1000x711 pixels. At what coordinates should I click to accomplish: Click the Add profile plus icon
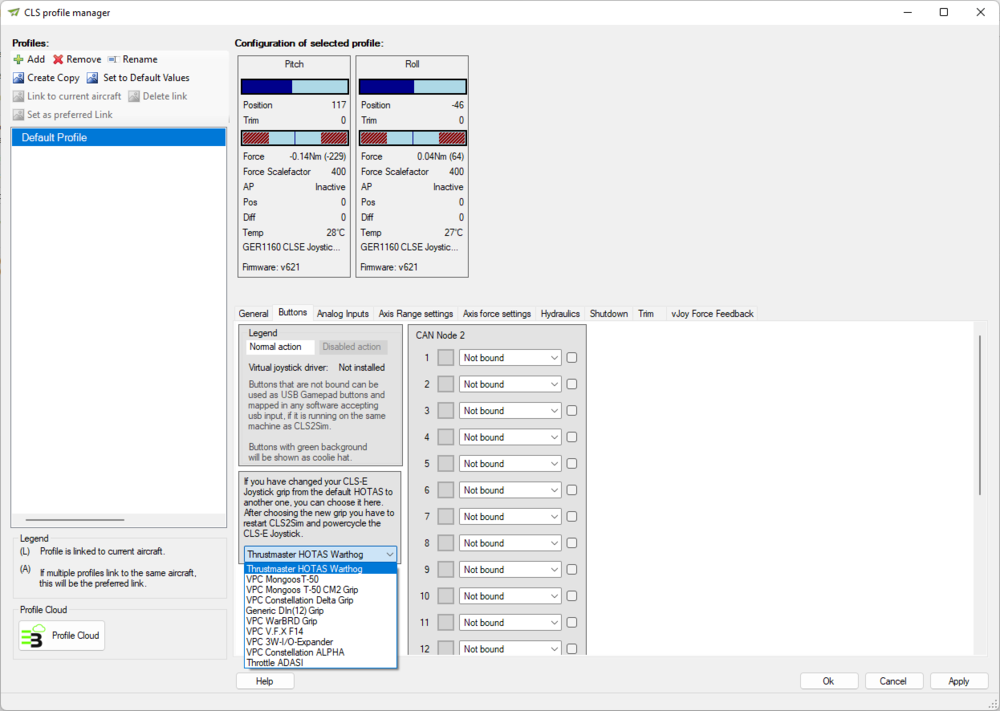click(x=18, y=59)
